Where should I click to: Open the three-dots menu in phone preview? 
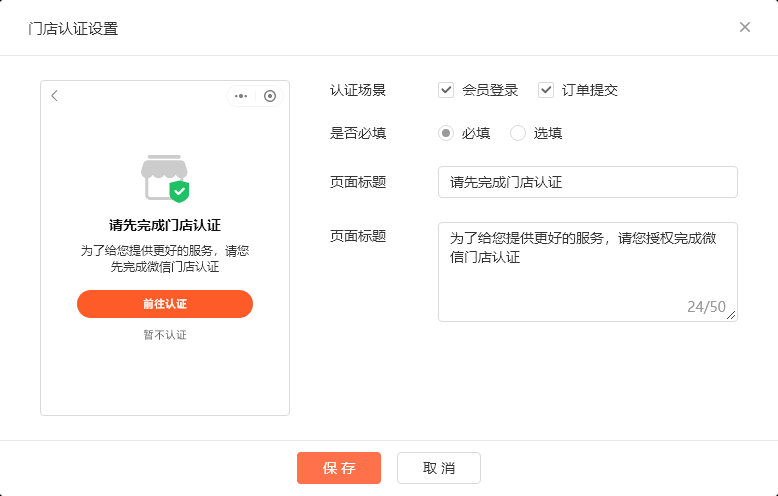pyautogui.click(x=241, y=96)
